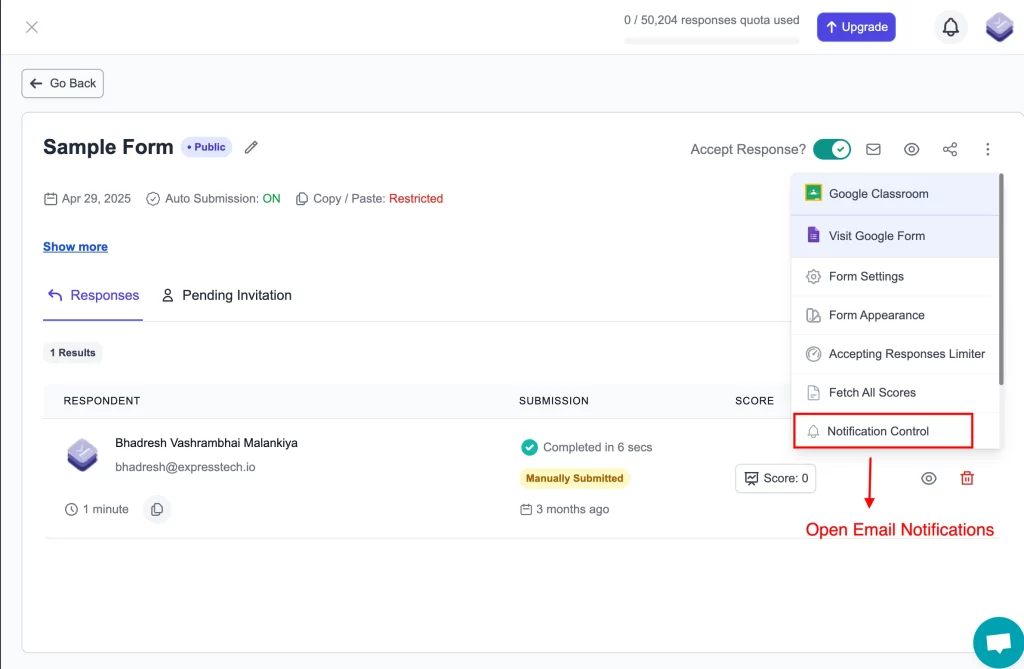Click the eye icon on Bhadresh's response row
The height and width of the screenshot is (669, 1024).
coord(928,478)
